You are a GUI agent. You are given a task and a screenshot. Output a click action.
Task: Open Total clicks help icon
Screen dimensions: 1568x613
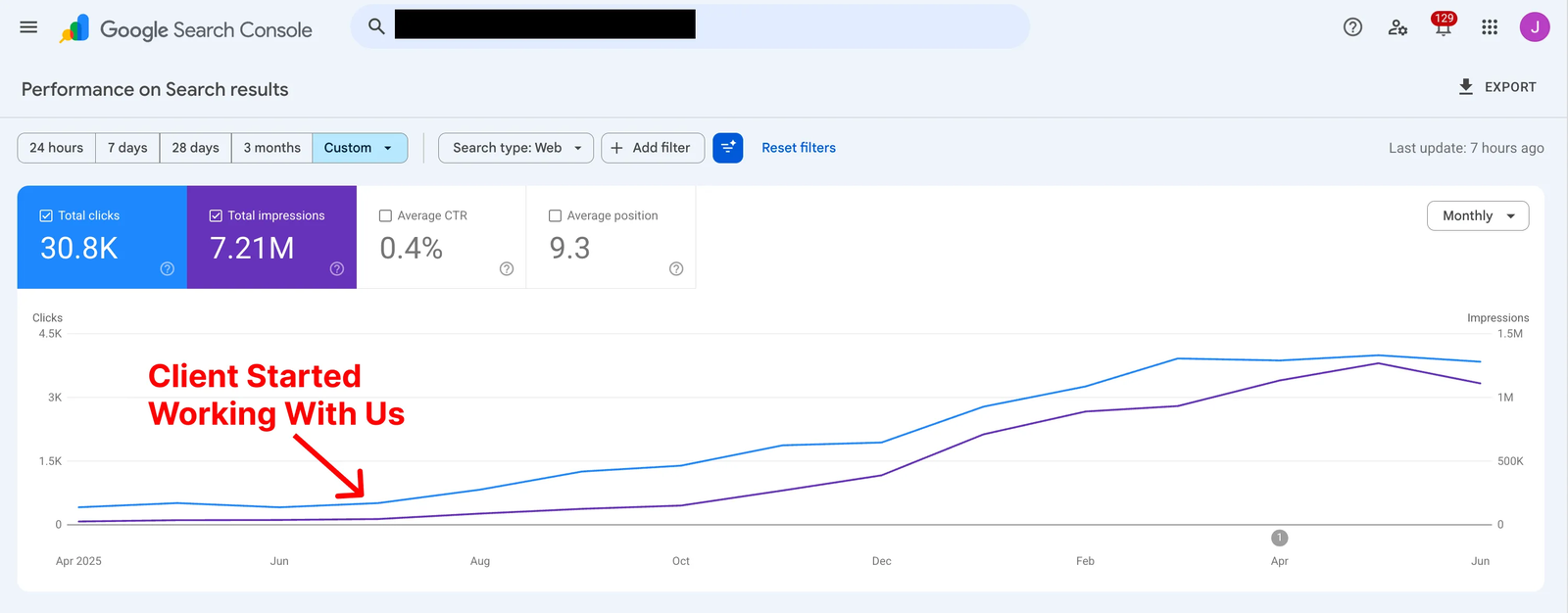pyautogui.click(x=168, y=268)
